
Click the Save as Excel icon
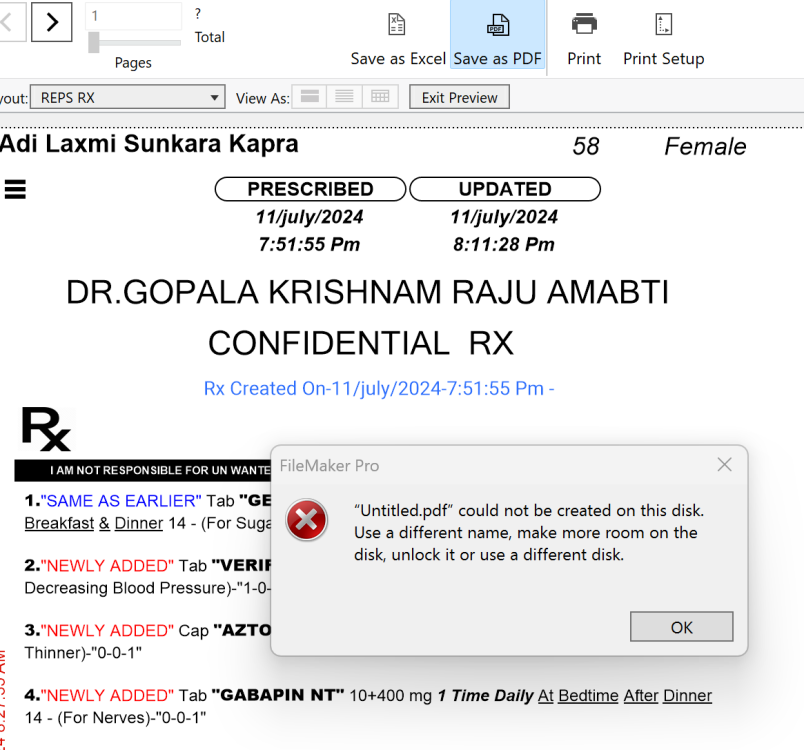click(x=397, y=26)
